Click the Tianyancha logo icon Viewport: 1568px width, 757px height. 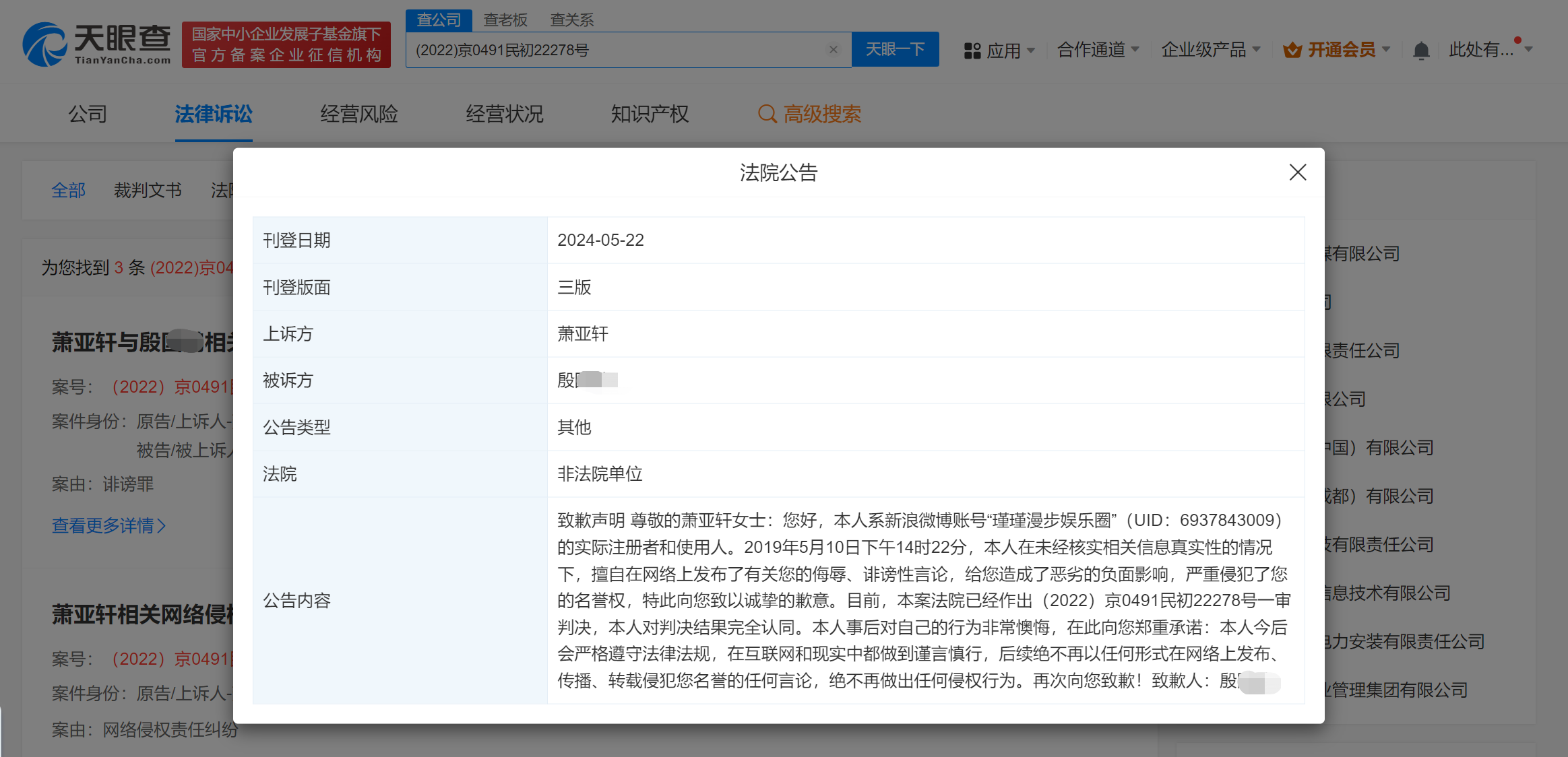pos(44,42)
